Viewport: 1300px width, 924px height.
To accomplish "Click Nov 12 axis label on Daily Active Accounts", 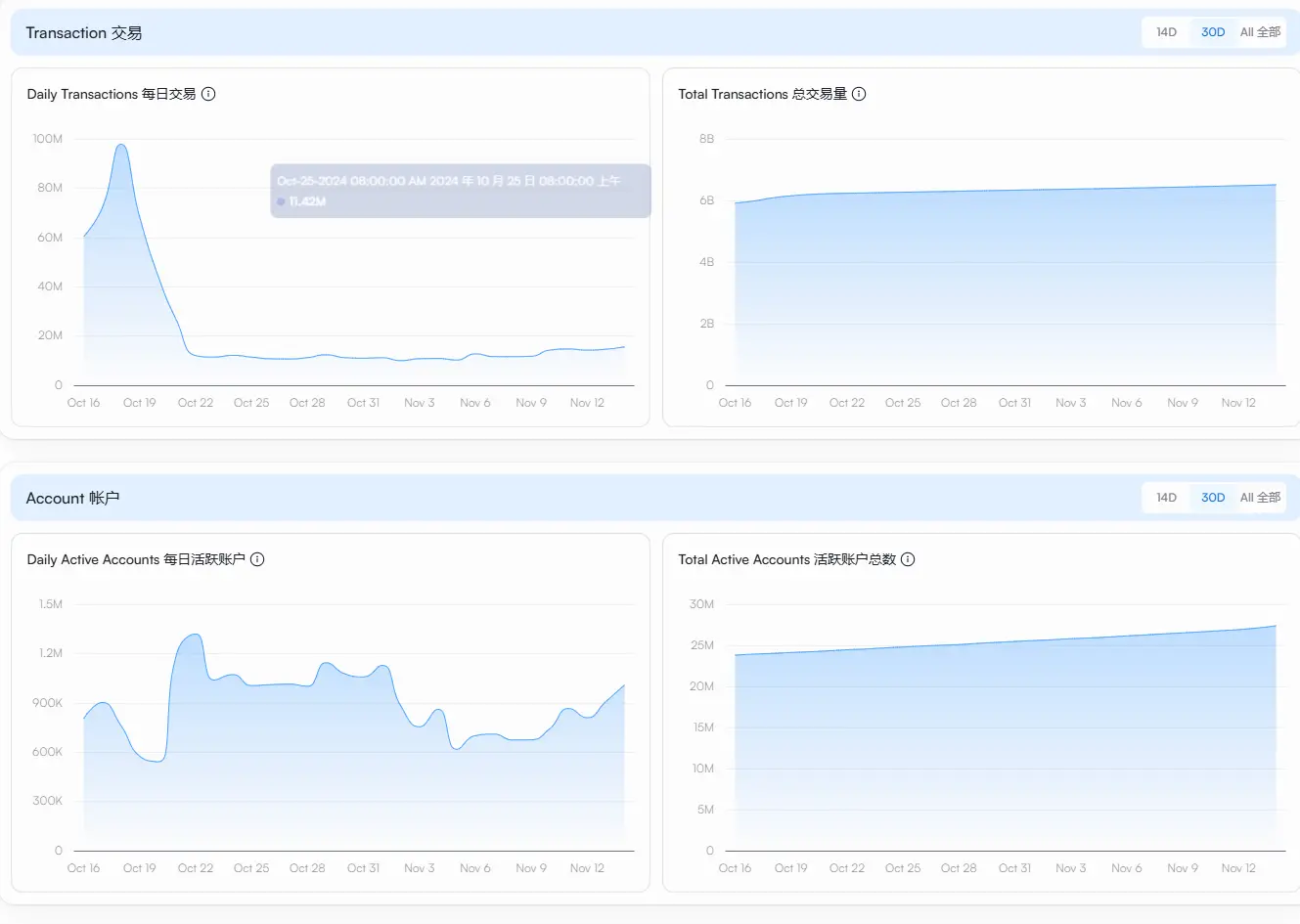I will click(x=587, y=868).
